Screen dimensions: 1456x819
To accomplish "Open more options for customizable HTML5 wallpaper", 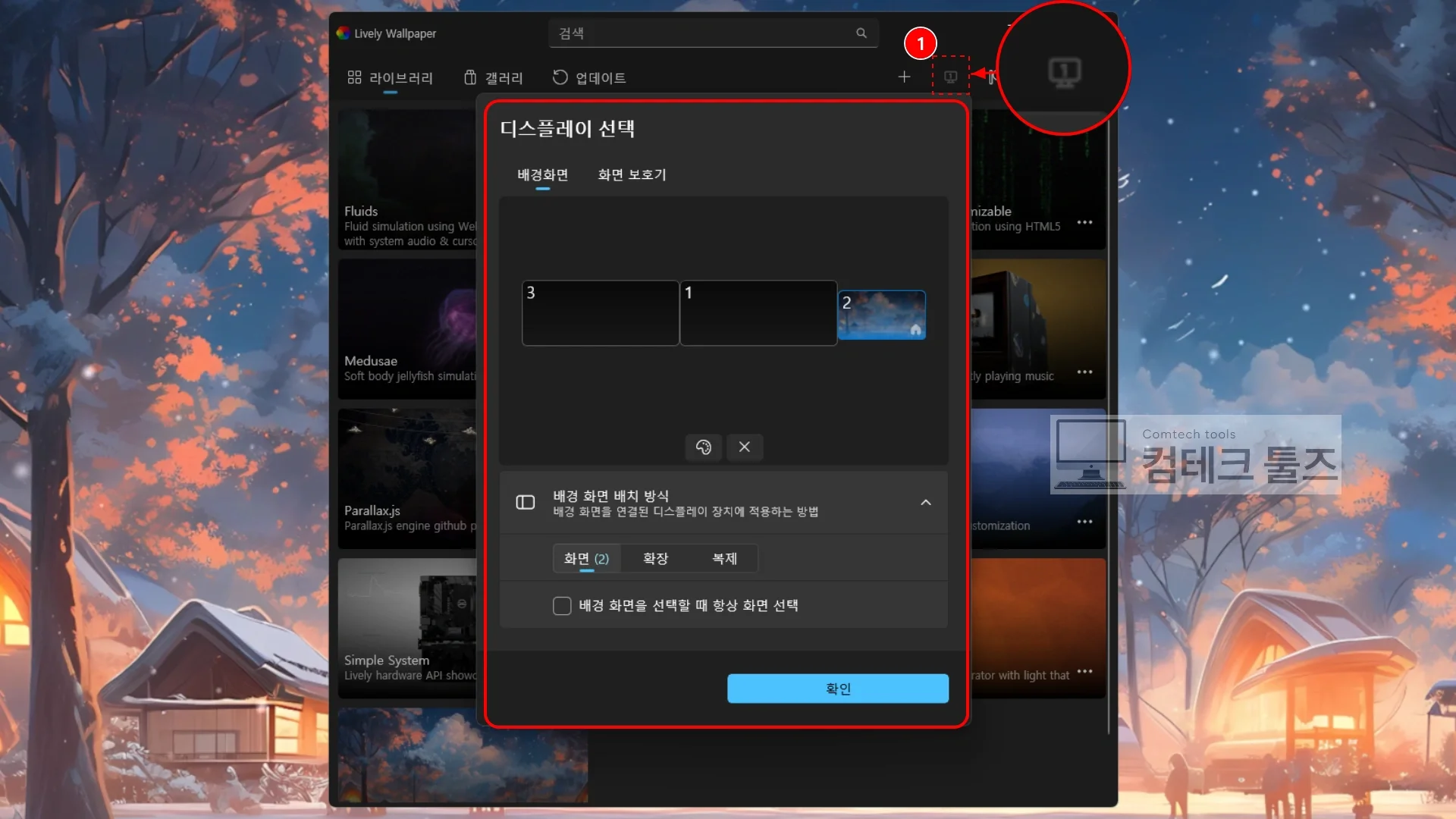I will click(1084, 222).
